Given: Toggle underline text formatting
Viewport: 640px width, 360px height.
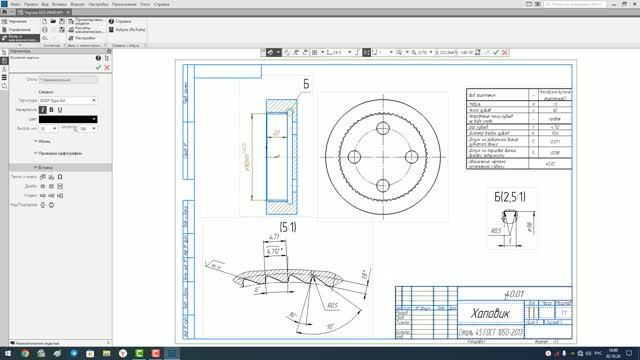Looking at the screenshot, I should tap(60, 110).
